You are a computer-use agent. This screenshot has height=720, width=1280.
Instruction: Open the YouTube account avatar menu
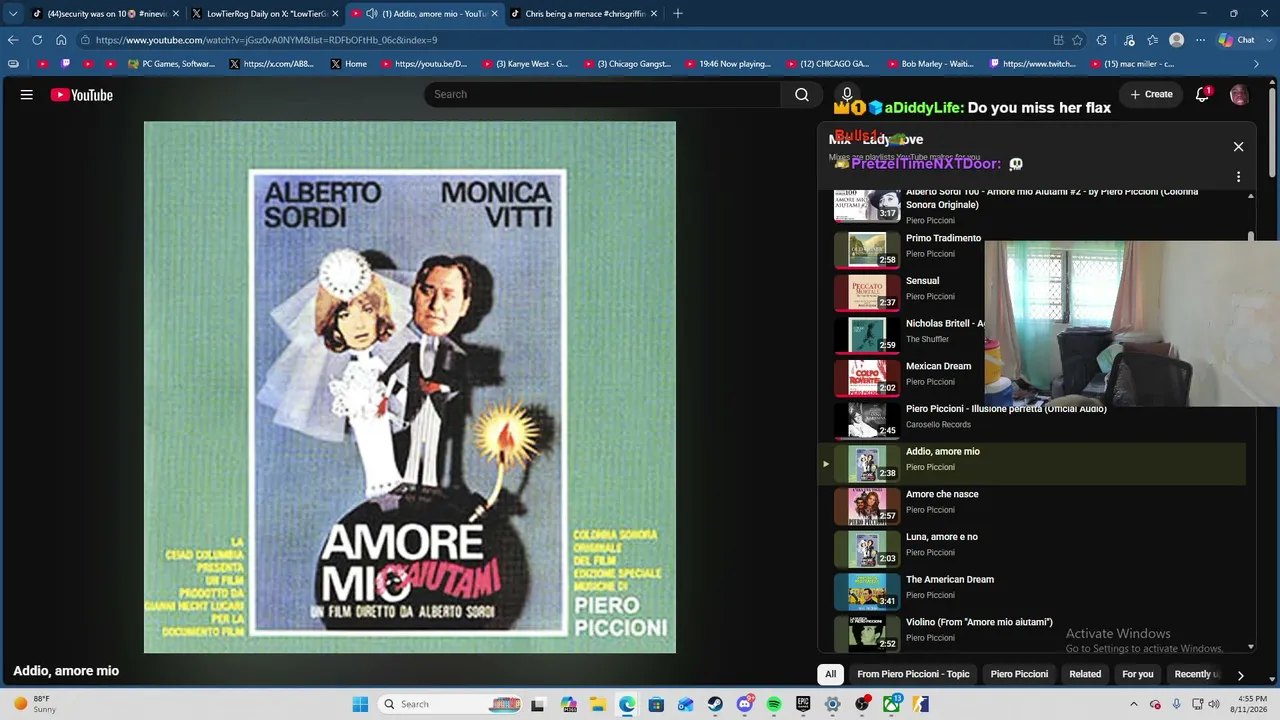tap(1239, 95)
